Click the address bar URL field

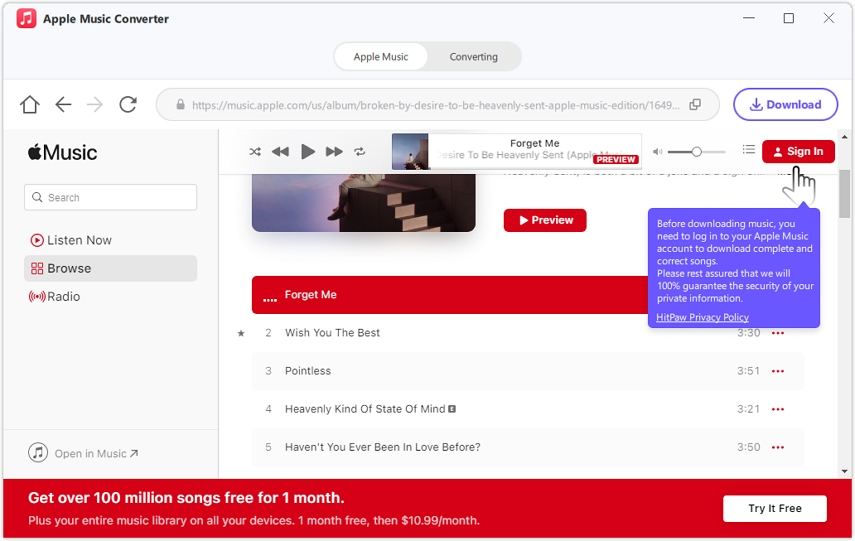pos(437,105)
